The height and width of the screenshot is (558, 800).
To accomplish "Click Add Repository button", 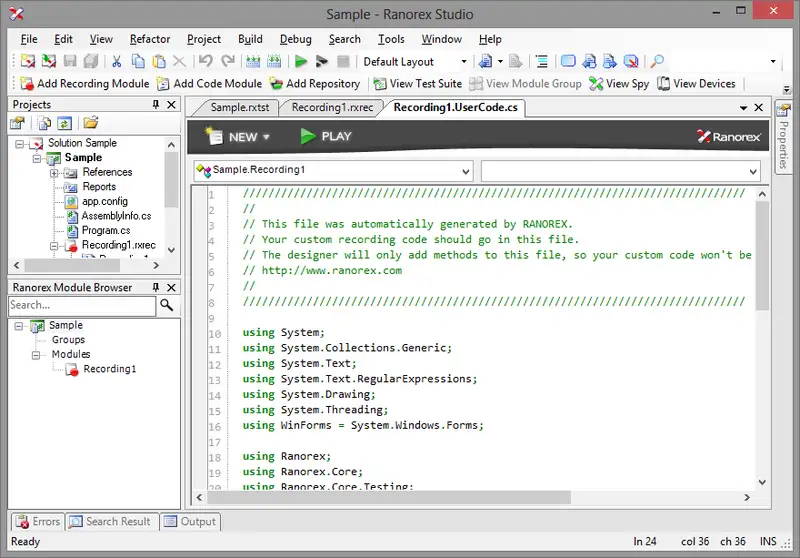I will click(x=315, y=84).
